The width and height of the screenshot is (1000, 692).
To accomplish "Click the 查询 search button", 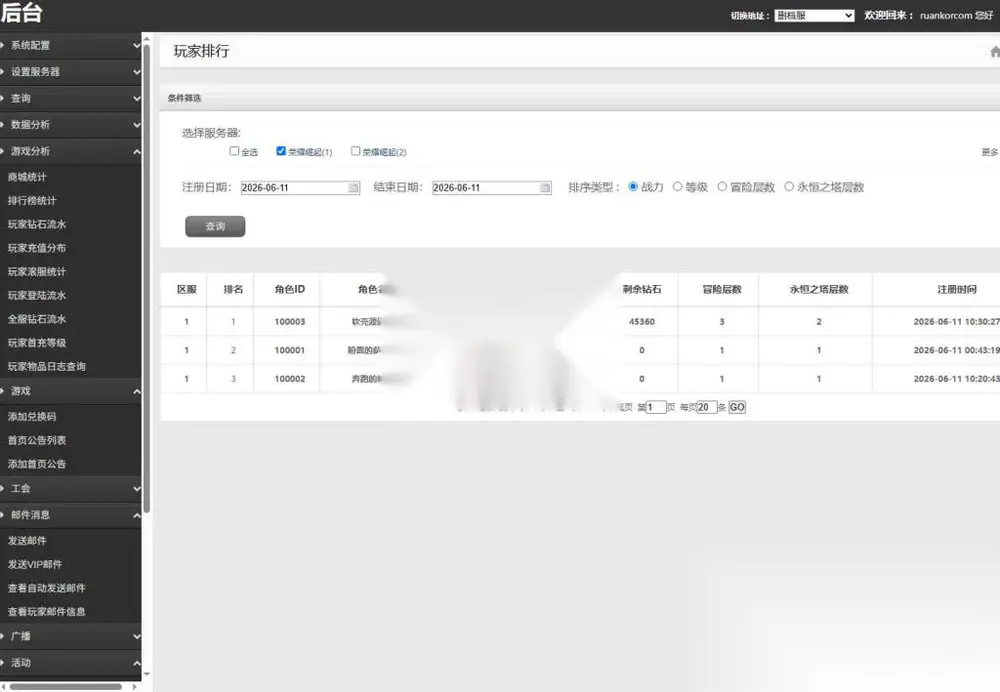I will pyautogui.click(x=215, y=226).
